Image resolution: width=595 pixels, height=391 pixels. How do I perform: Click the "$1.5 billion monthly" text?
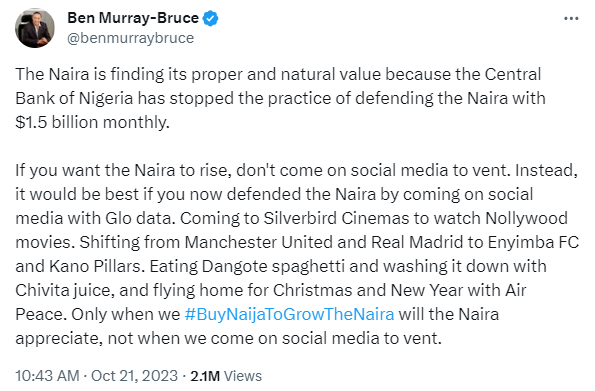[x=91, y=122]
